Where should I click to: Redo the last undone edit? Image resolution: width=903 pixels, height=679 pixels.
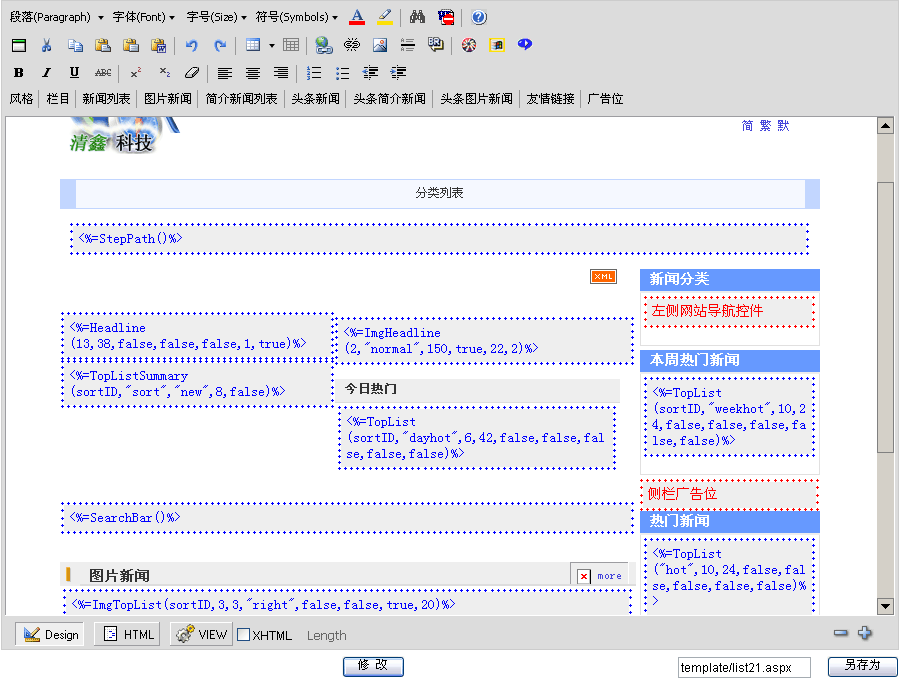pos(220,45)
